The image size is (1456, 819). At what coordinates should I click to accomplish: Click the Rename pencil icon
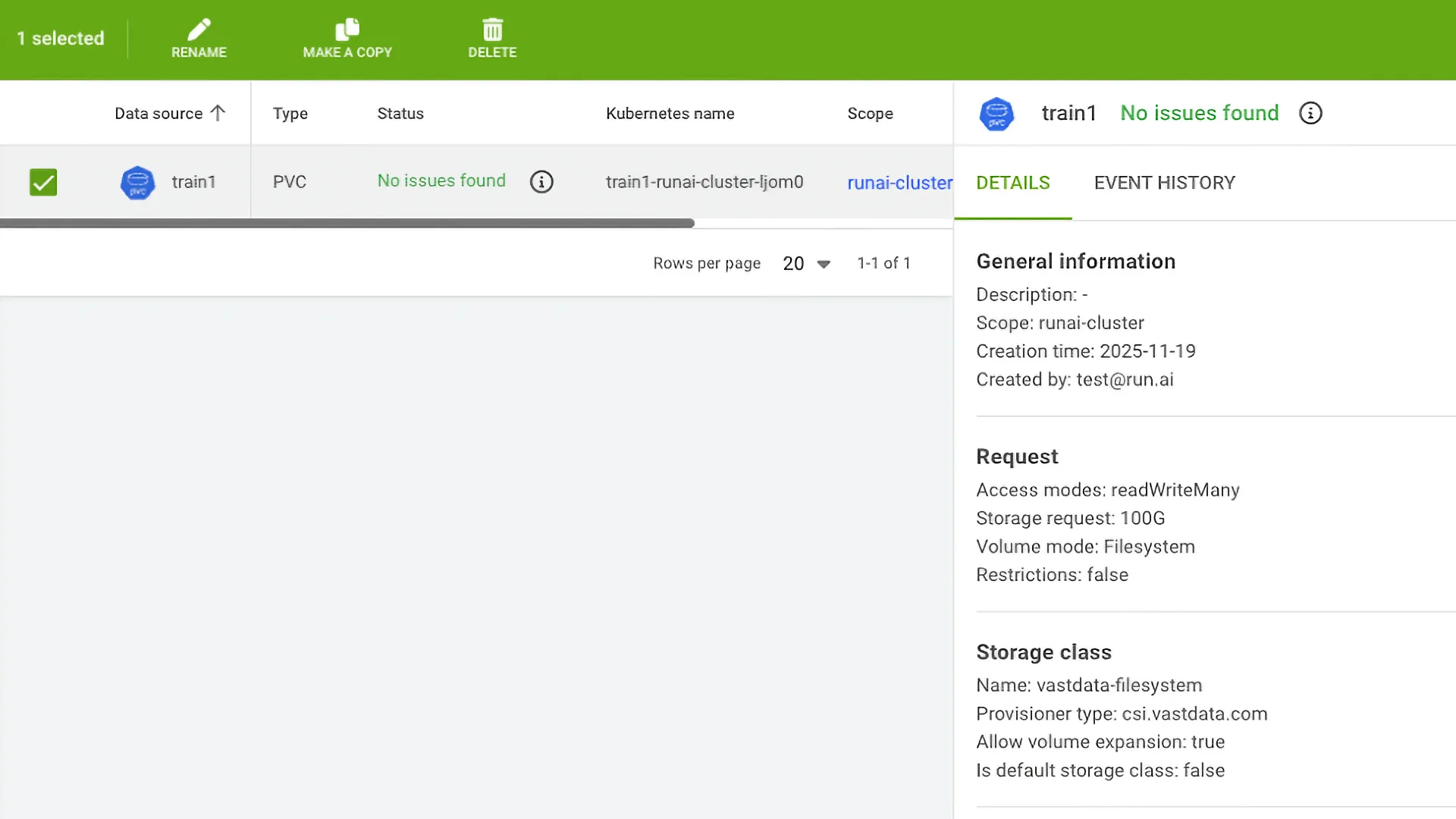[199, 30]
